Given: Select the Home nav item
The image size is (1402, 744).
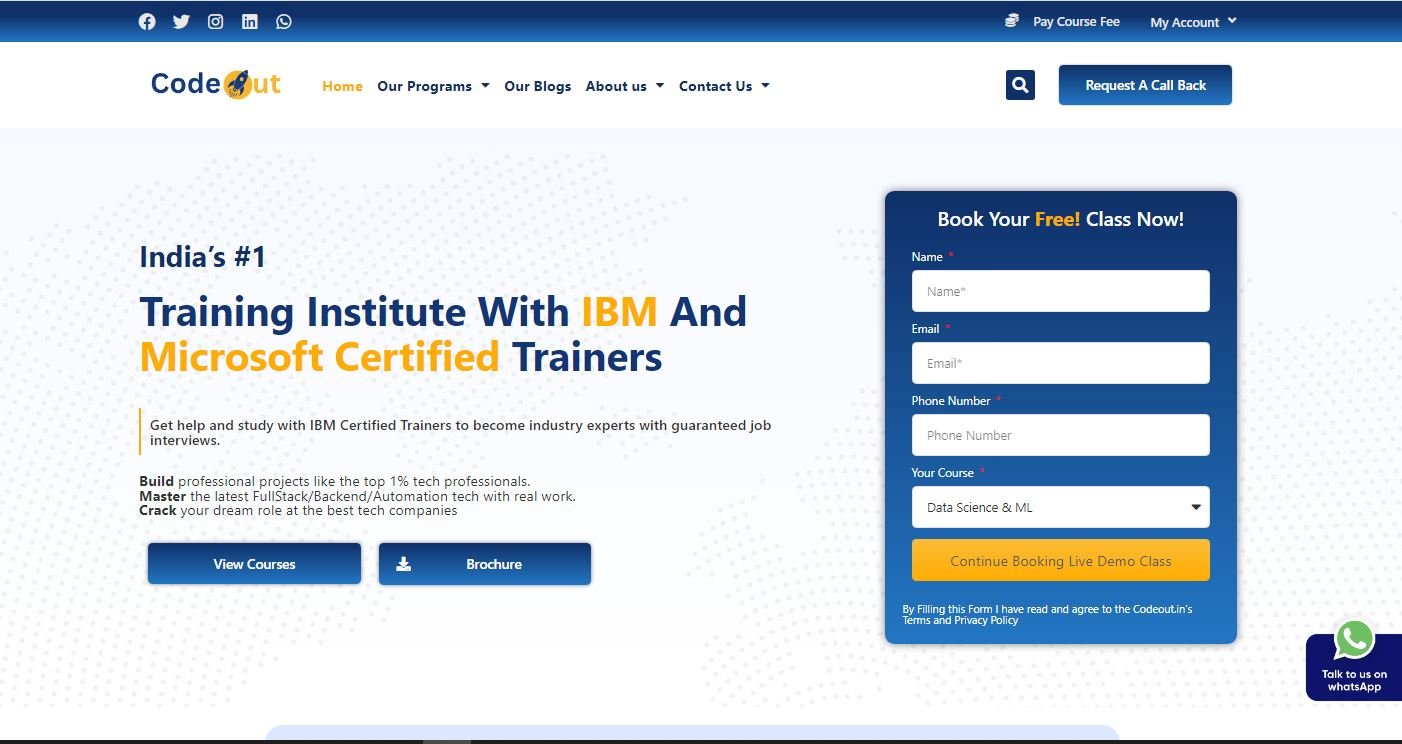Looking at the screenshot, I should (342, 86).
